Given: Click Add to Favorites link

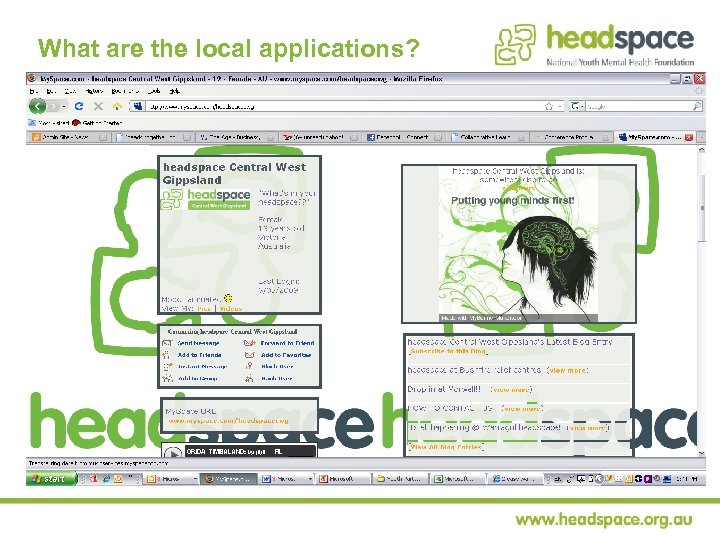Looking at the screenshot, I should 286,355.
